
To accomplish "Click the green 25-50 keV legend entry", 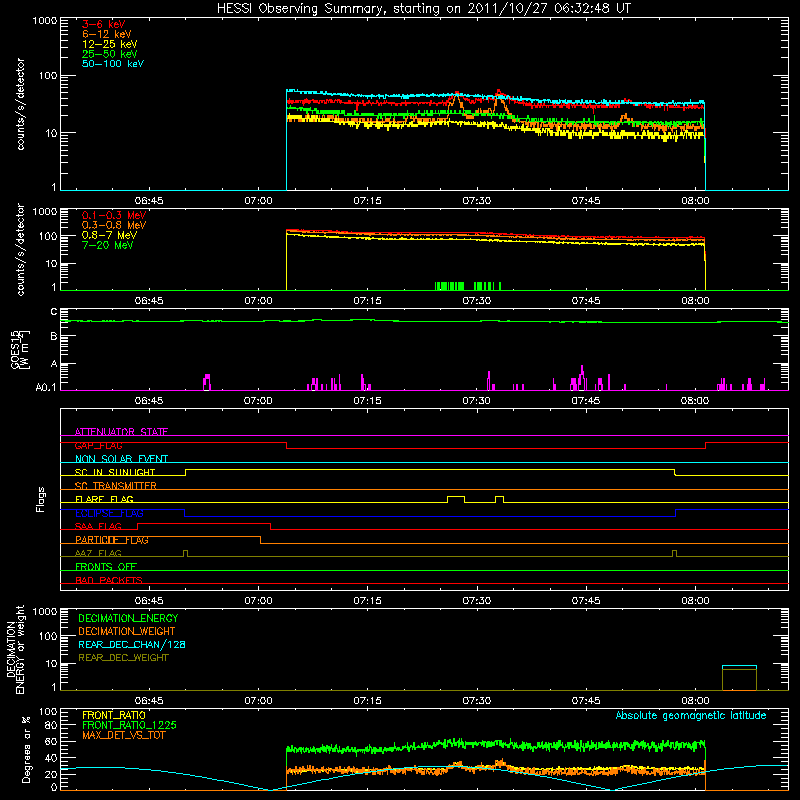I will [x=110, y=54].
